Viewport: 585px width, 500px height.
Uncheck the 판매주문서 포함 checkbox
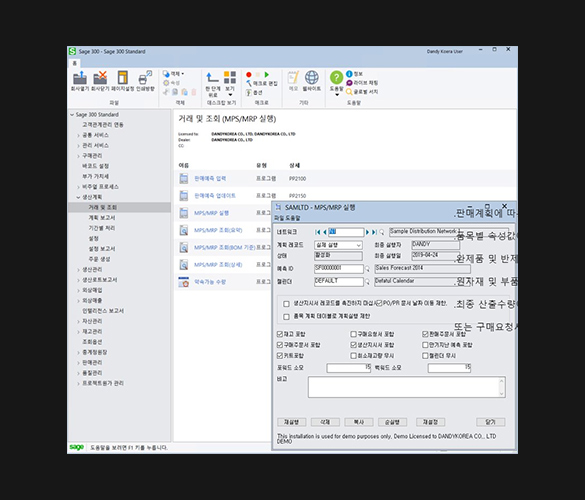[x=425, y=334]
